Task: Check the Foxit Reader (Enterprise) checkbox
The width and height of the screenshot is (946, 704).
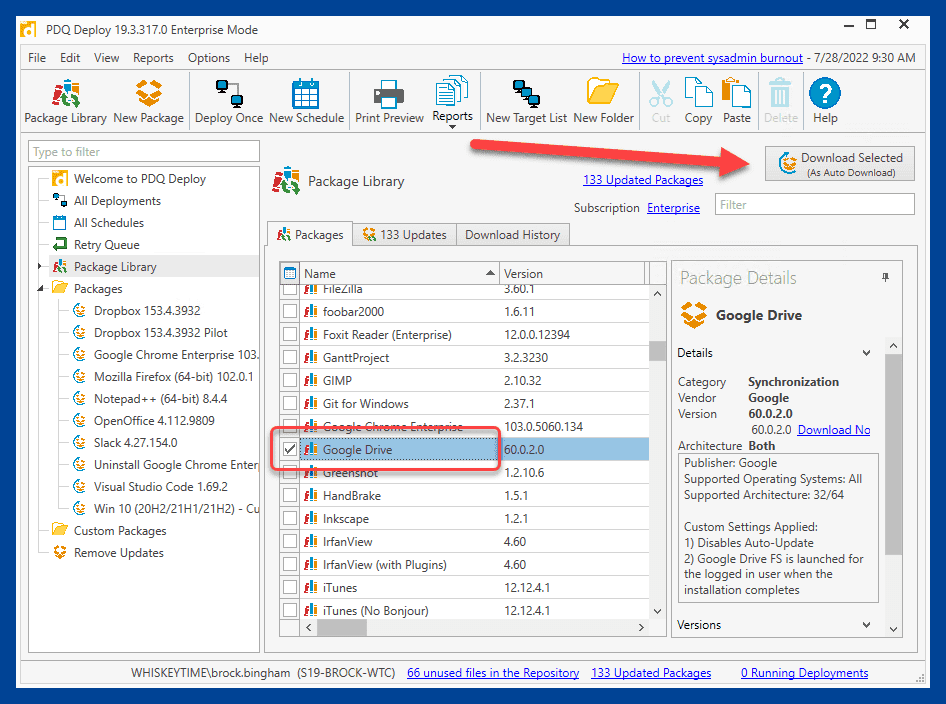Action: (x=290, y=334)
